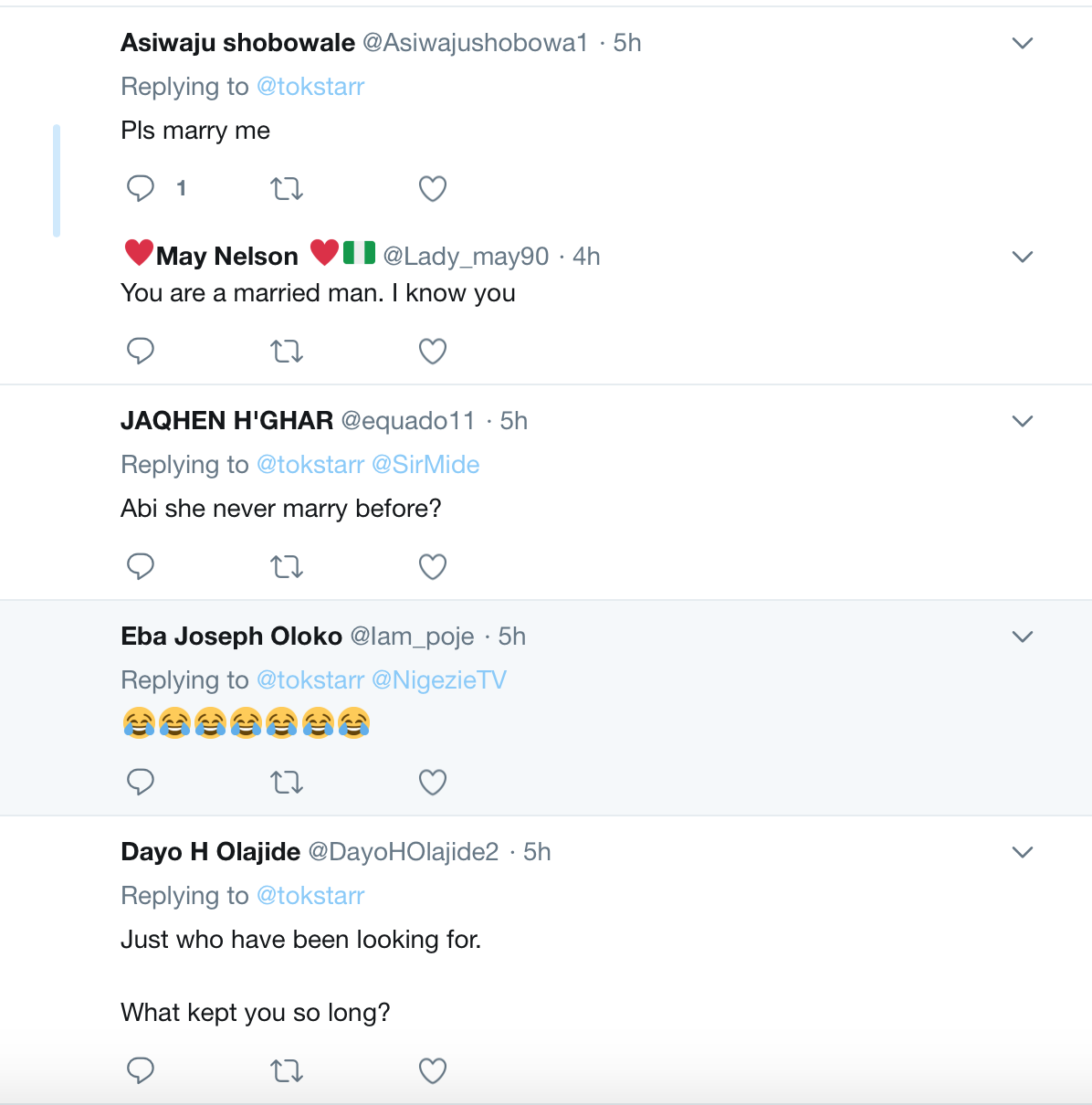Expand more options for May Nelson's tweet
This screenshot has width=1092, height=1105.
tap(1023, 257)
